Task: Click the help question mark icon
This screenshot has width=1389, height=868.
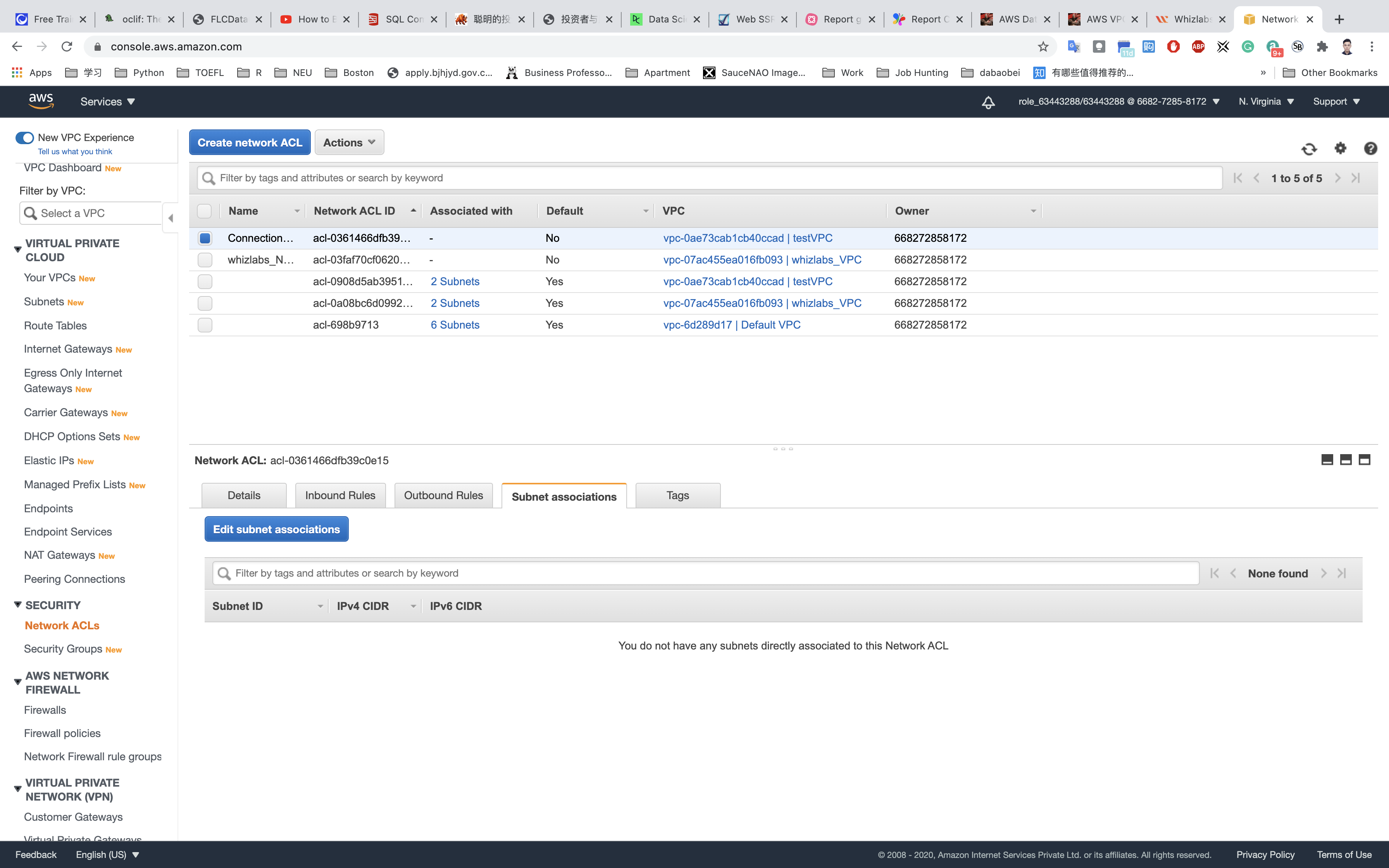Action: [x=1370, y=149]
